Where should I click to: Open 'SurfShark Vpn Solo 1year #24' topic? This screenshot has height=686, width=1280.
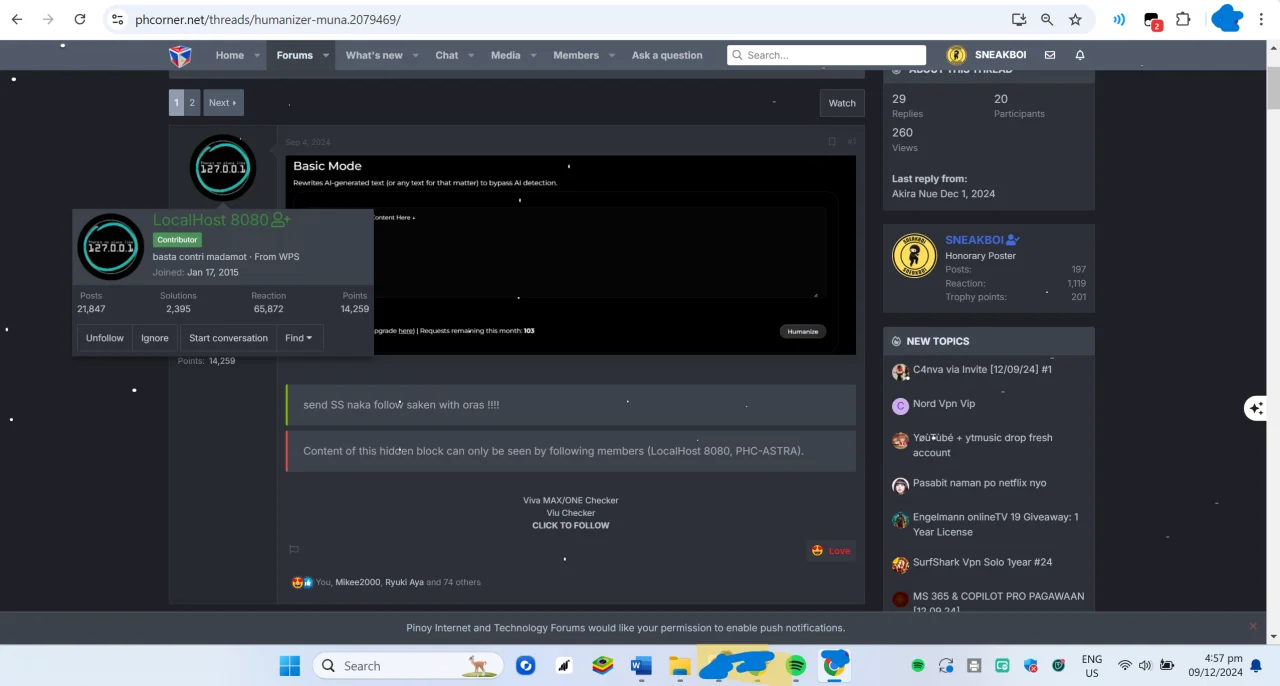tap(982, 562)
